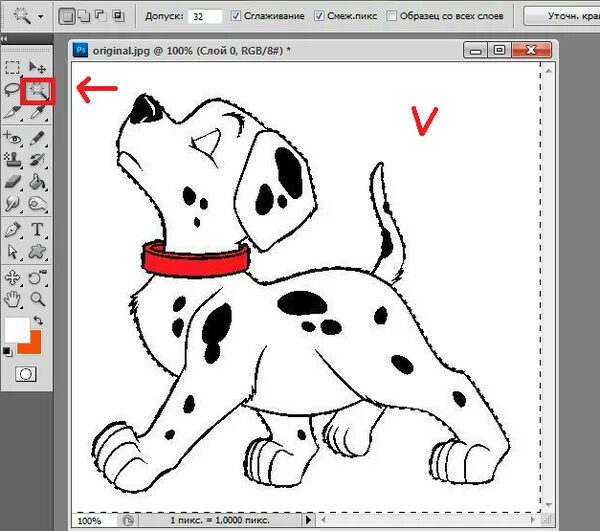
Task: Click the horizontal scrollbar right arrow
Action: pyautogui.click(x=532, y=520)
